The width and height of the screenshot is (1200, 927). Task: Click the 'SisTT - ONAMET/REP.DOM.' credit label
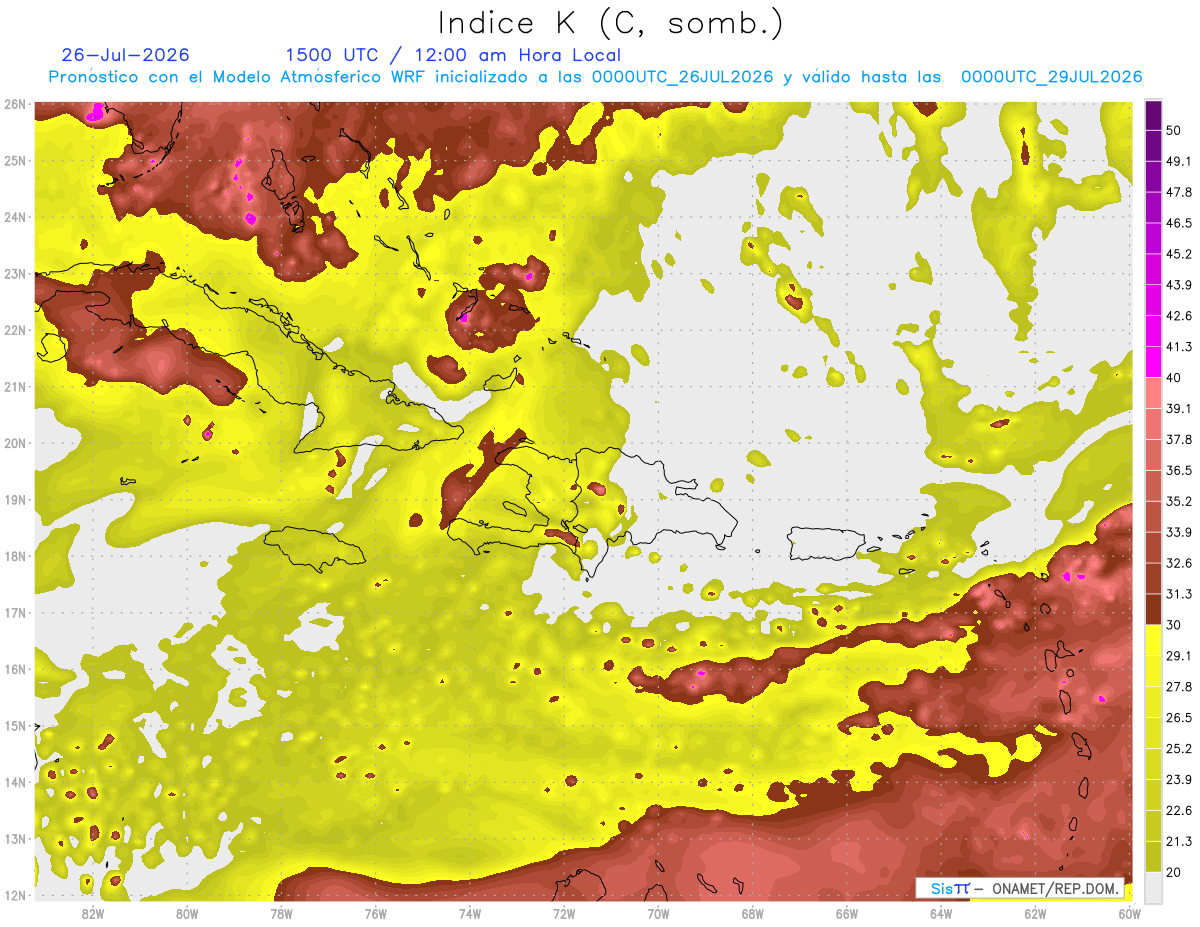pyautogui.click(x=1020, y=888)
